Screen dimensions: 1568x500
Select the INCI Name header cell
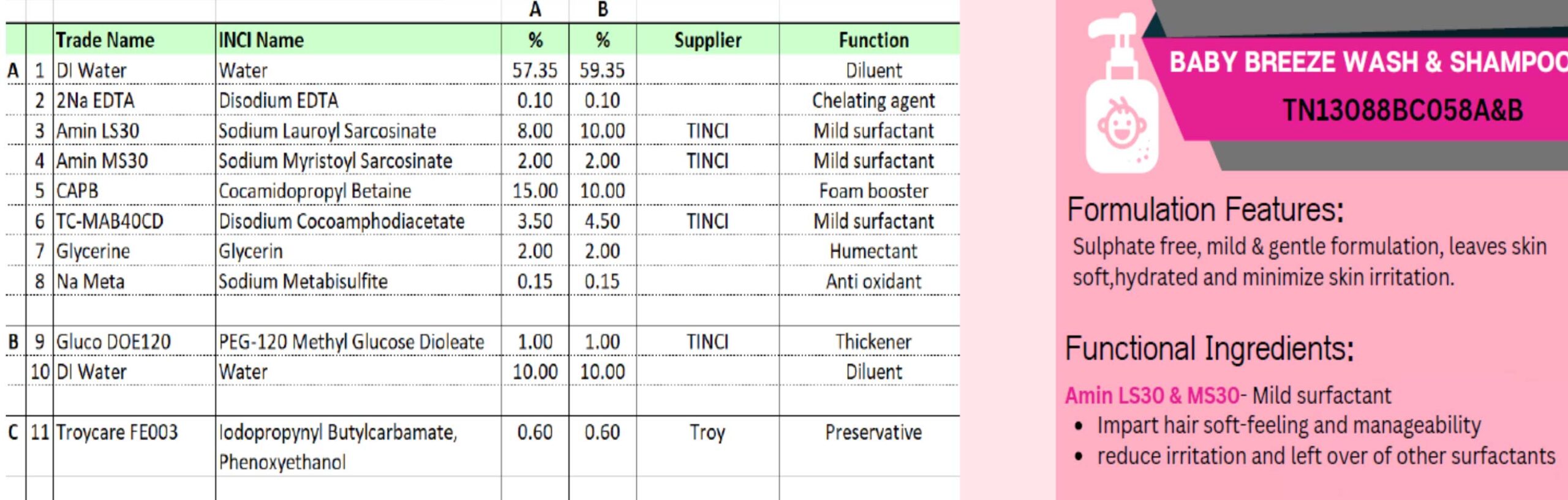[358, 40]
